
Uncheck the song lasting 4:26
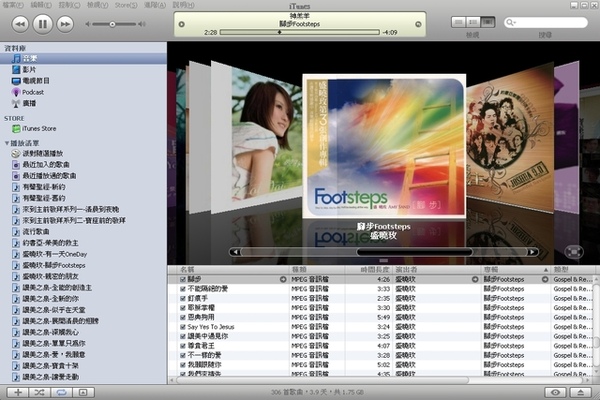183,279
